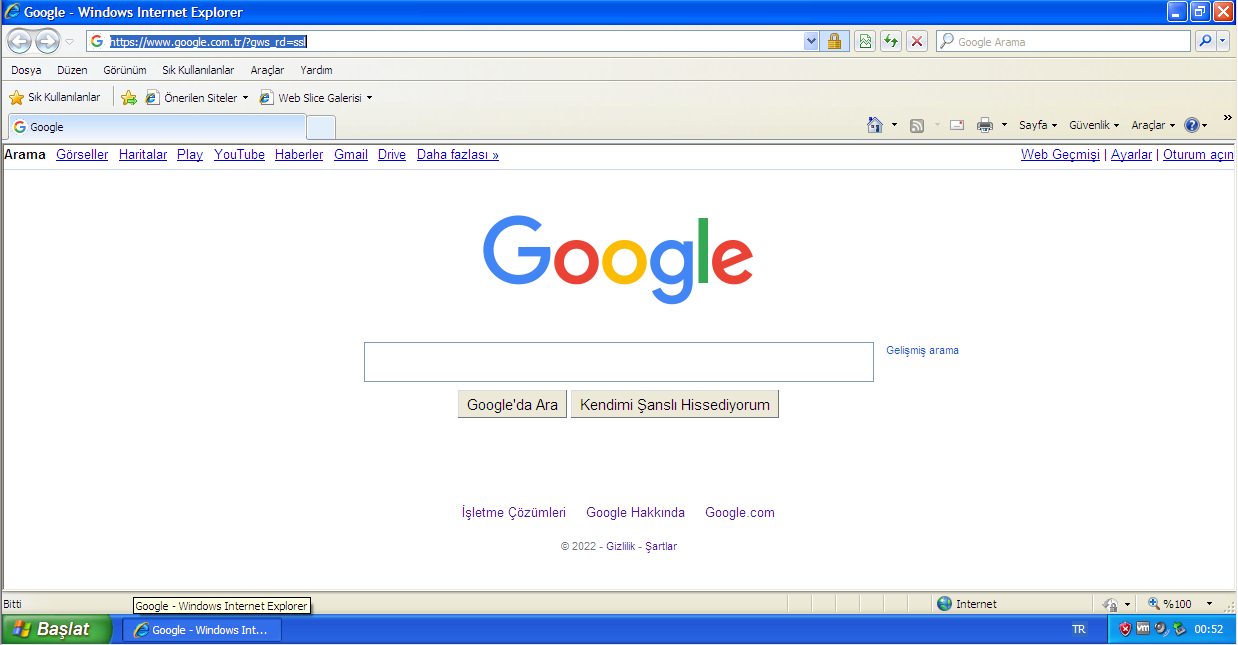Click the Kendimi Şanslı Hissediyorum button
Image resolution: width=1238 pixels, height=645 pixels.
(x=675, y=405)
